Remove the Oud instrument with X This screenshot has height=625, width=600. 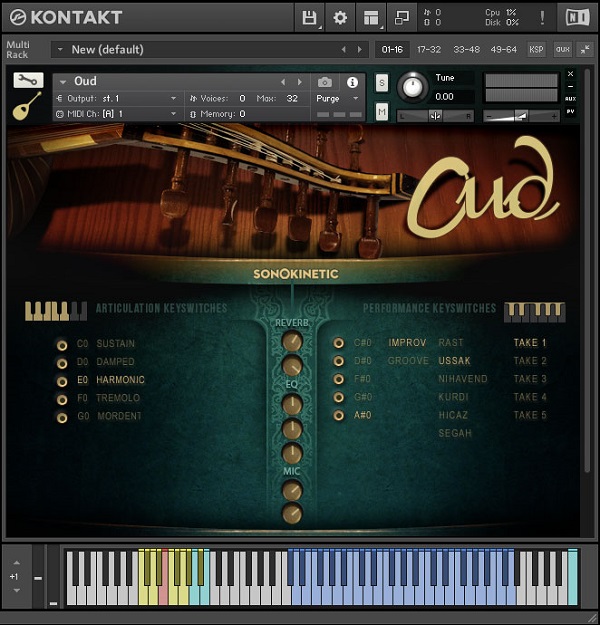click(570, 74)
